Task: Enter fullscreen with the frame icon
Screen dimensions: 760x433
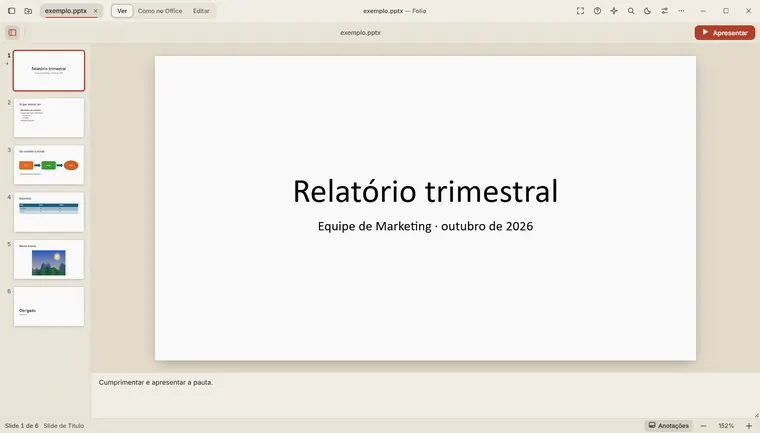Action: click(580, 11)
